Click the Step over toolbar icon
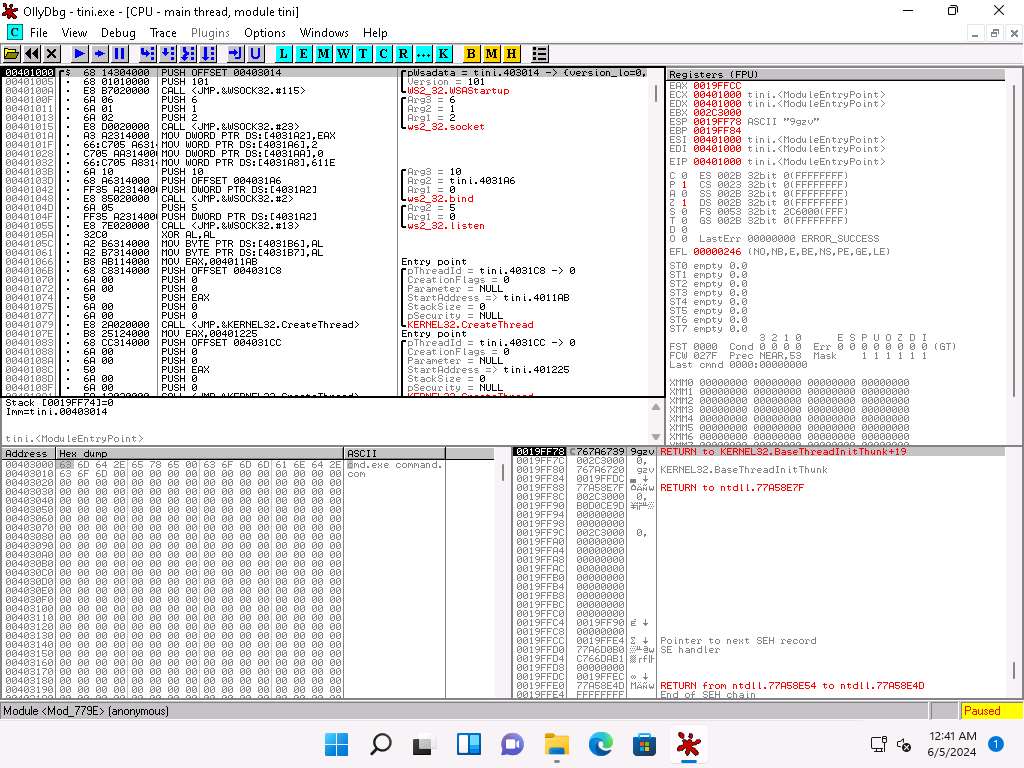The image size is (1024, 768). coord(168,53)
